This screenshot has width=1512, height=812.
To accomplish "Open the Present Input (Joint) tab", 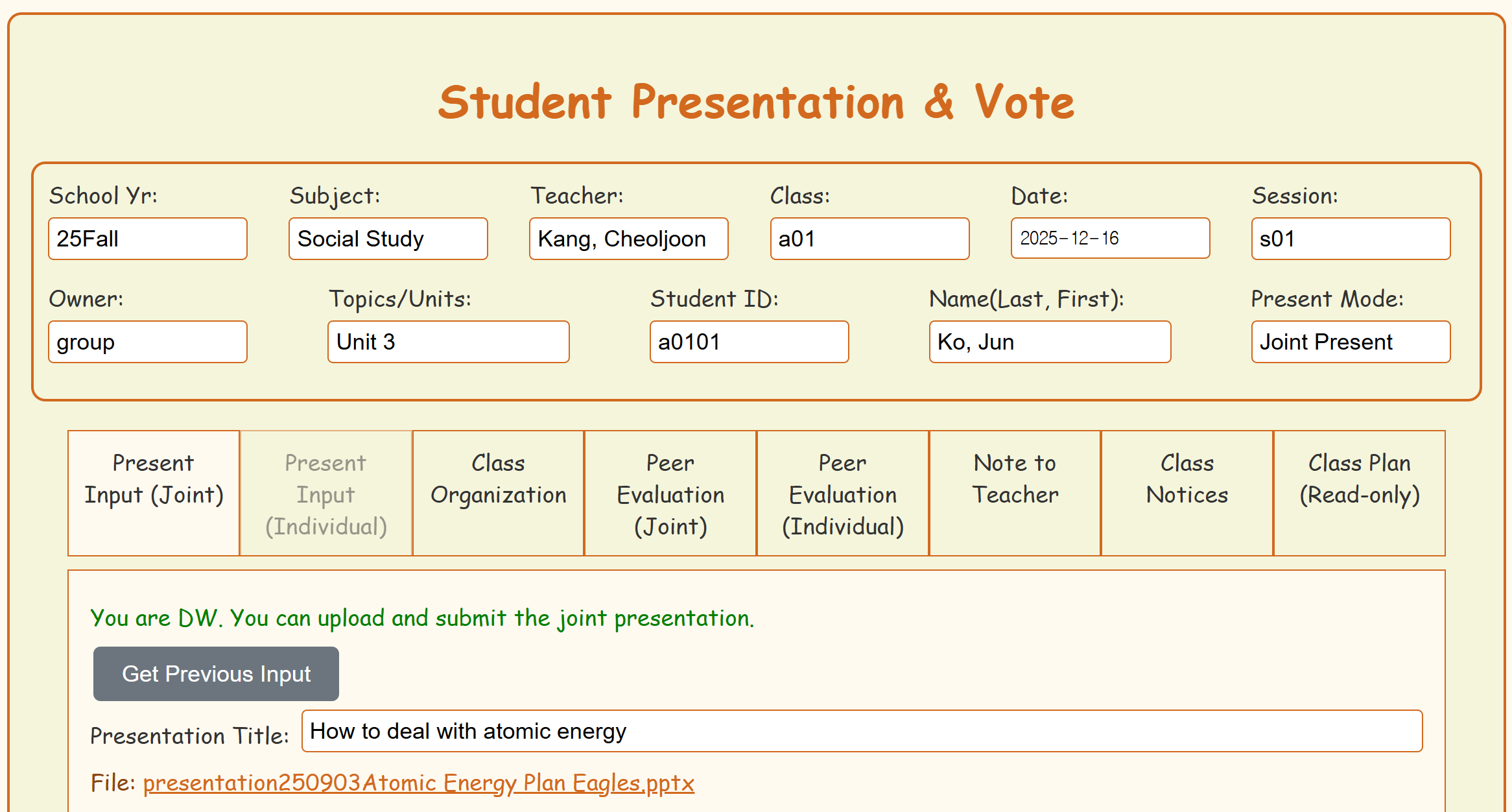I will [x=154, y=493].
